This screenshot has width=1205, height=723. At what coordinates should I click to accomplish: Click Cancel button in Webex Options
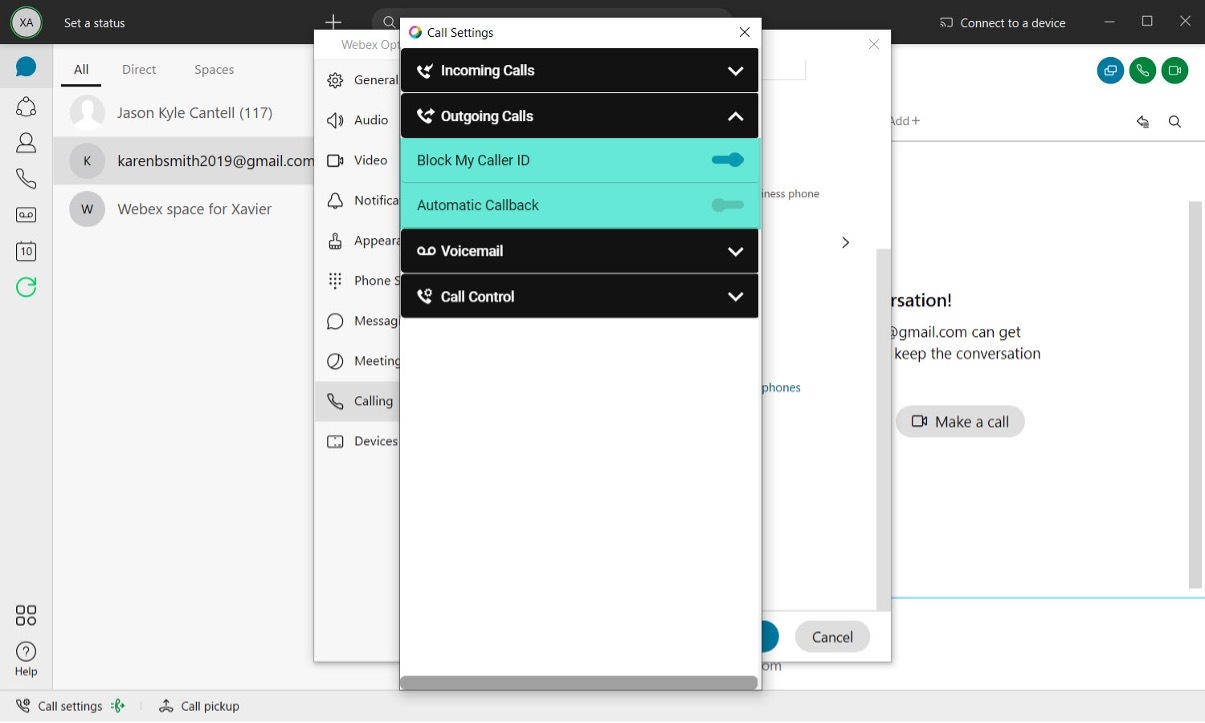click(x=832, y=637)
